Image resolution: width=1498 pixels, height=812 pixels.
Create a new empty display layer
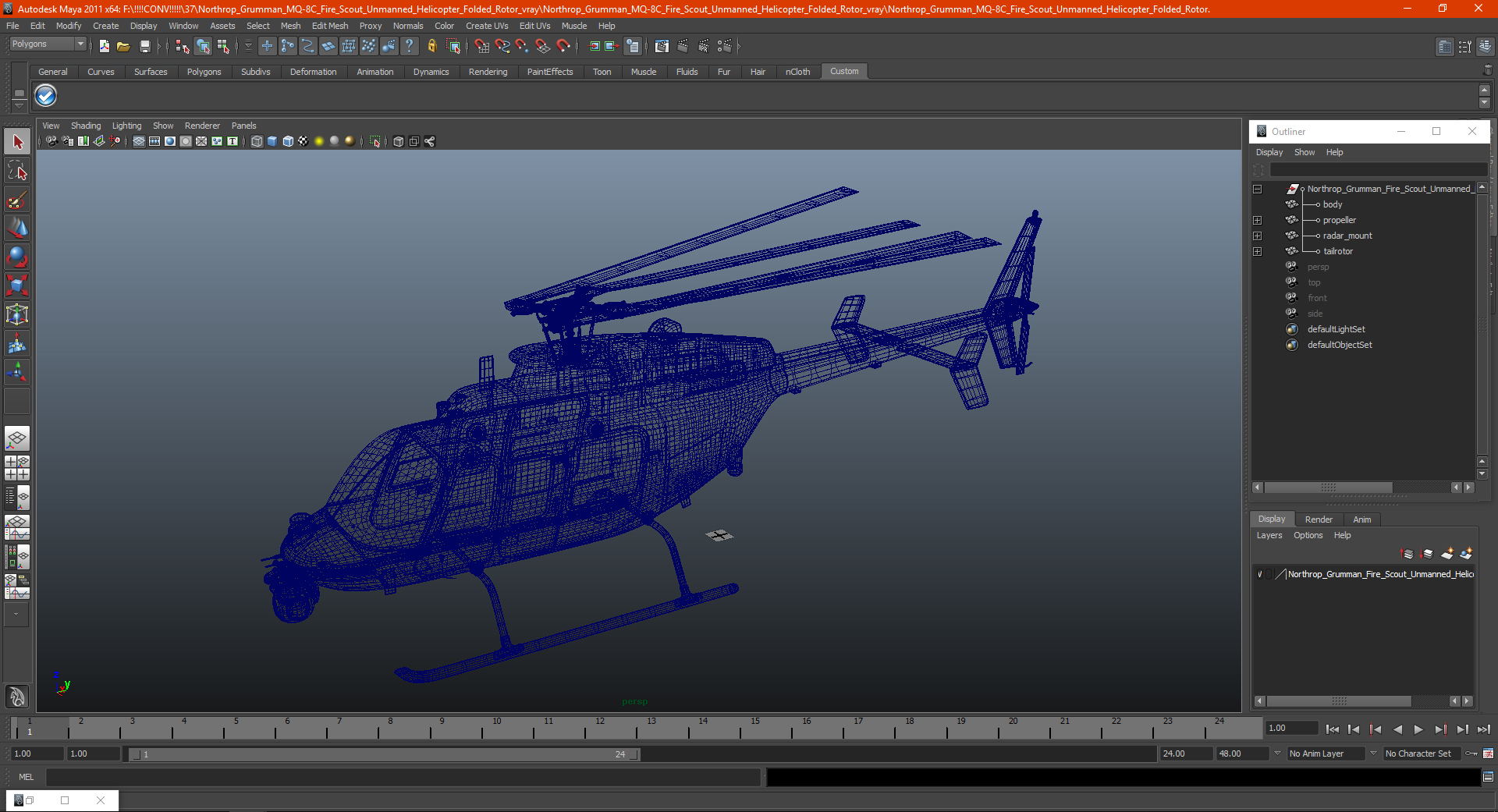1447,554
